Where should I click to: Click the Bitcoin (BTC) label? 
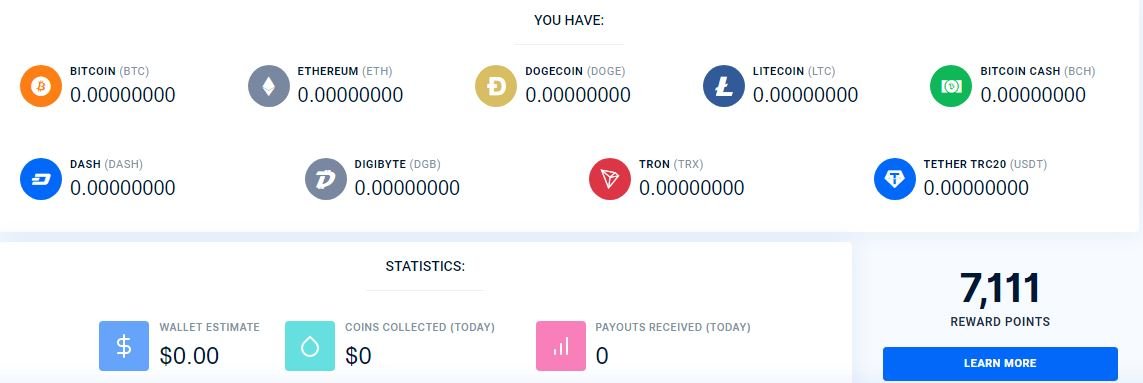click(x=109, y=71)
